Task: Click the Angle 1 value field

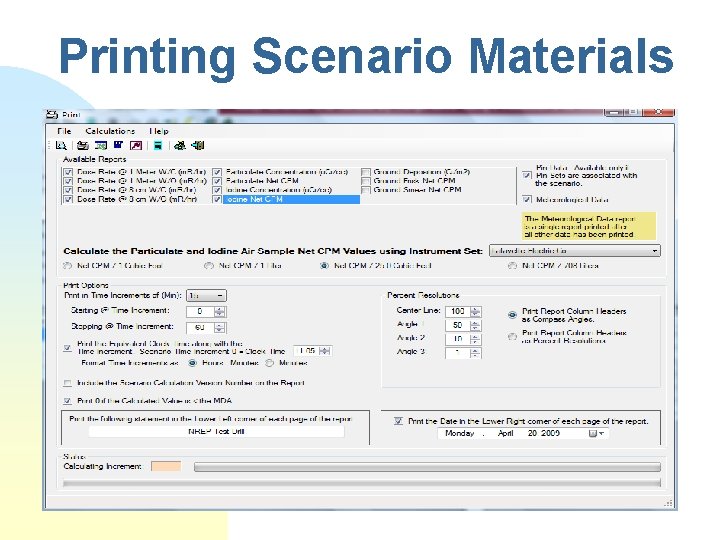Action: (x=457, y=325)
